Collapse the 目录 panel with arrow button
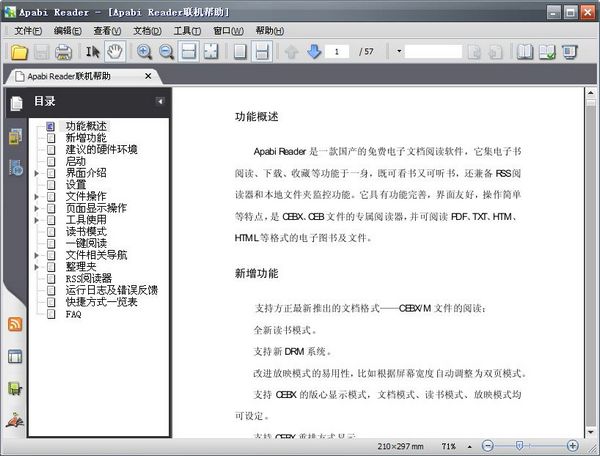Viewport: 600px width, 456px height. (160, 102)
